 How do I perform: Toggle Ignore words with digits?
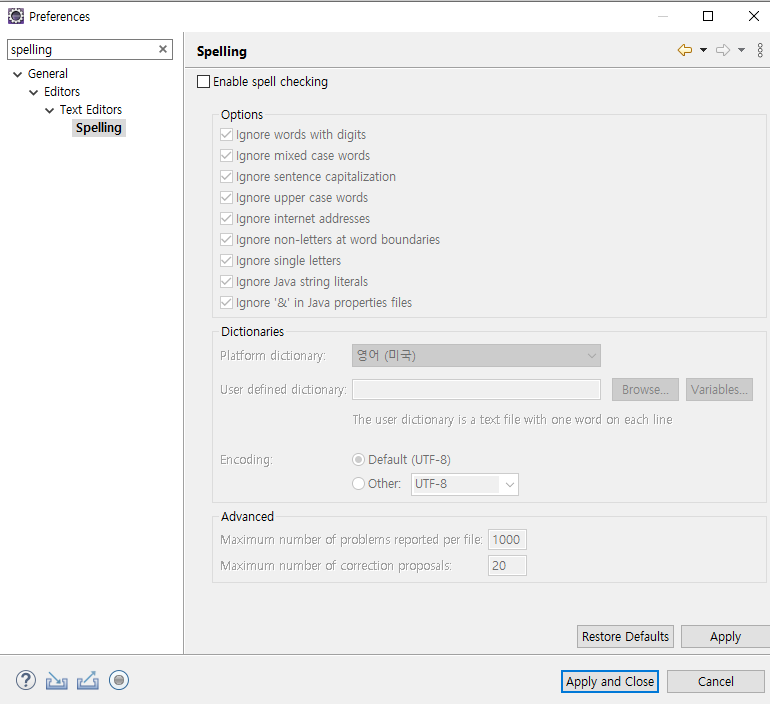226,135
